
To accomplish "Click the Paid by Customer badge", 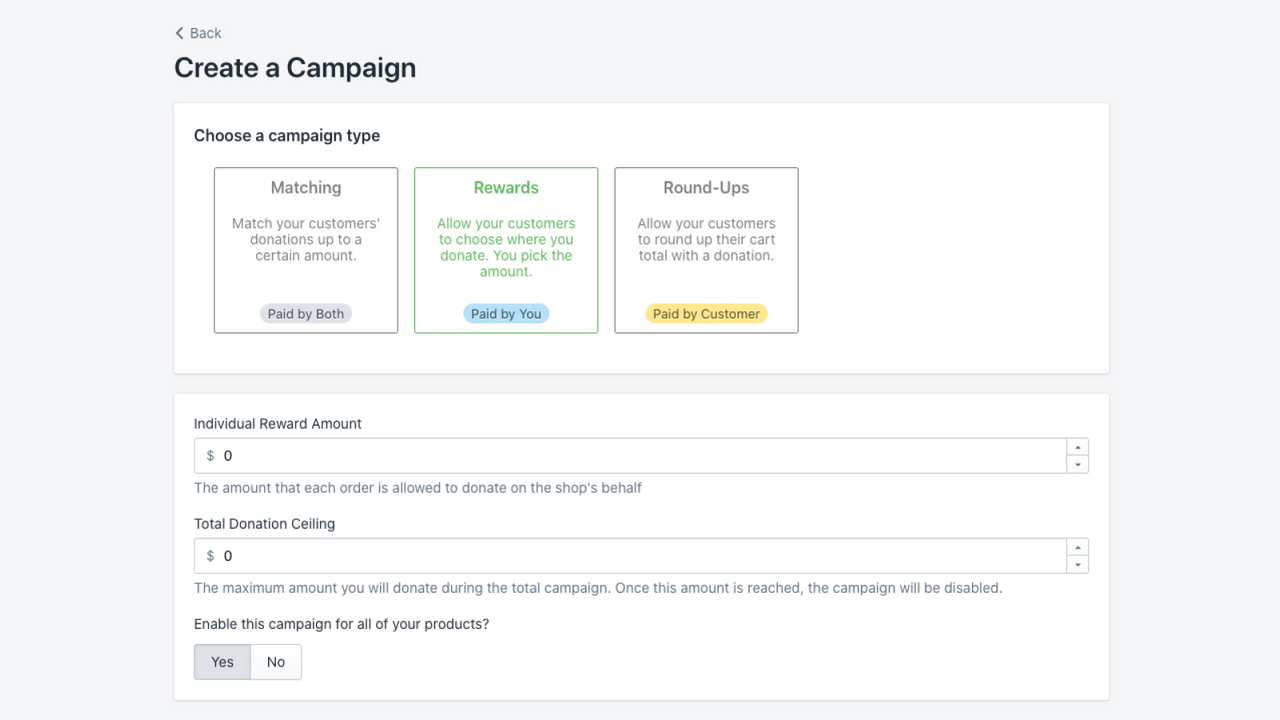I will coord(706,313).
